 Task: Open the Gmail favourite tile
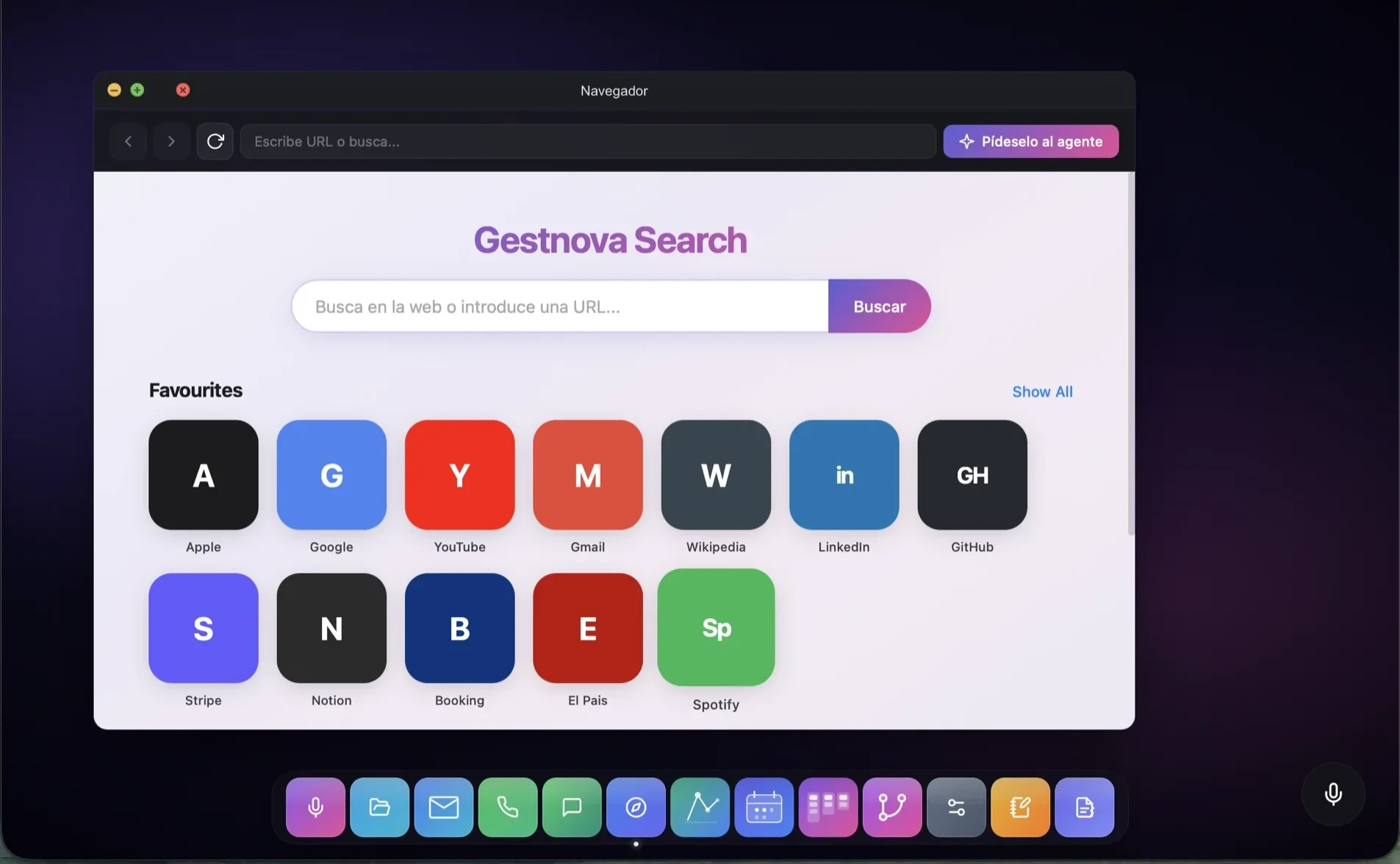[x=588, y=475]
